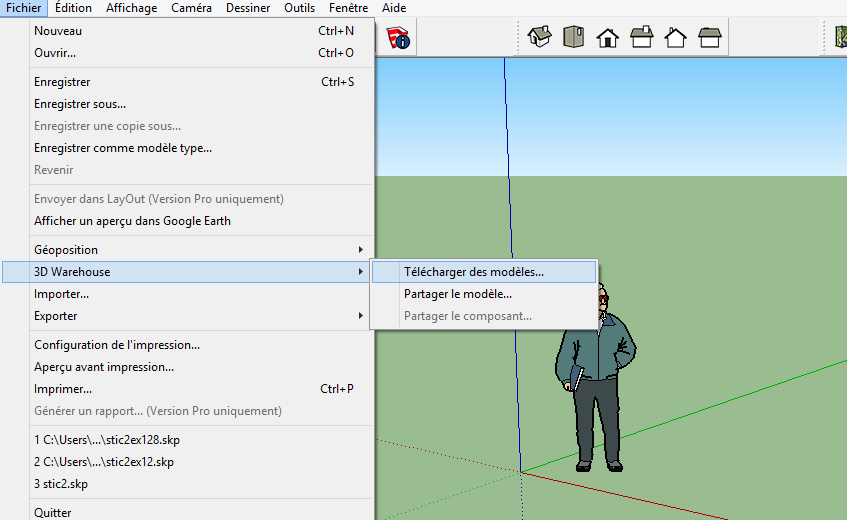847x520 pixels.
Task: Switch to the Left view icon
Action: pyautogui.click(x=710, y=37)
